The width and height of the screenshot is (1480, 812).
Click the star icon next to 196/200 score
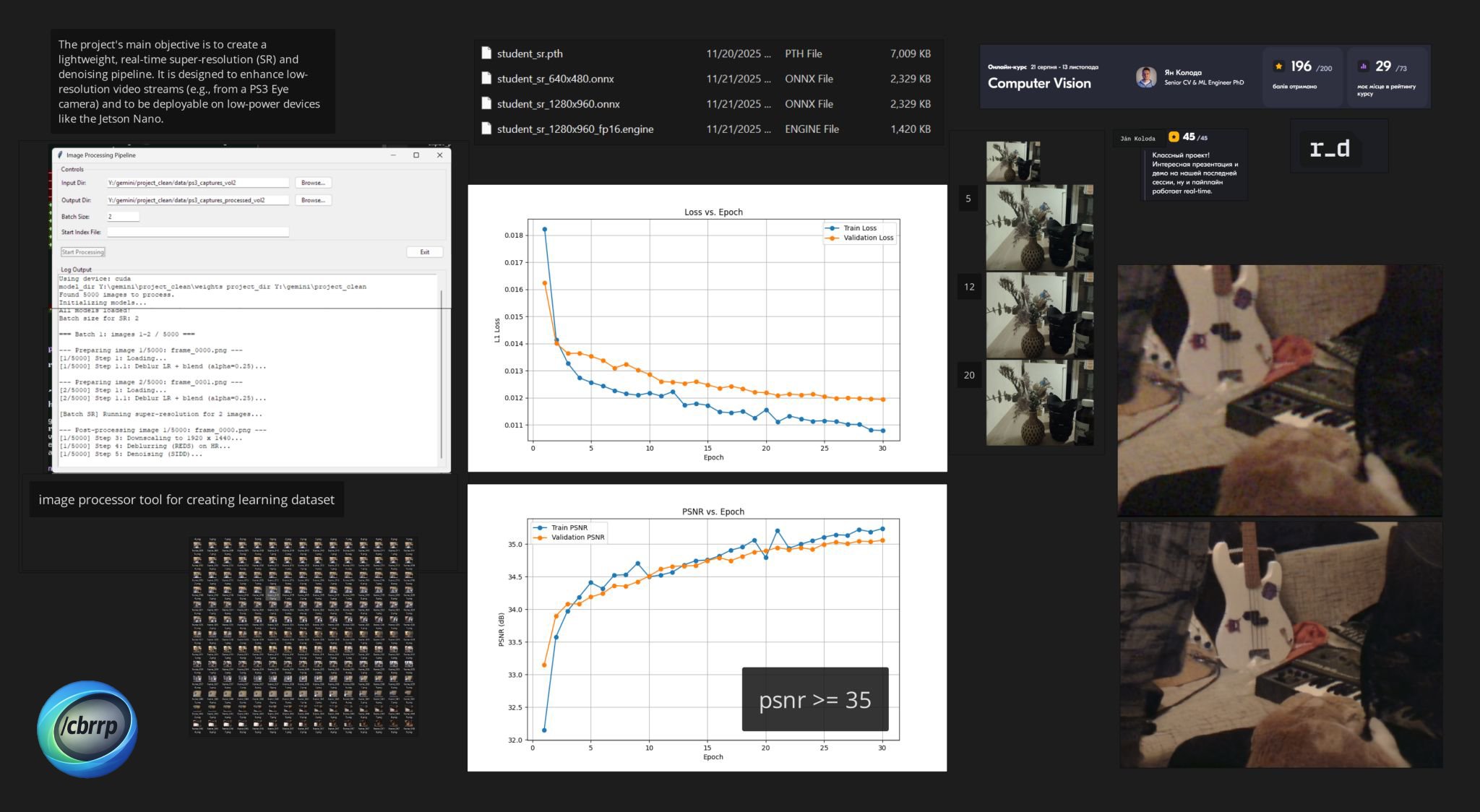pyautogui.click(x=1279, y=66)
